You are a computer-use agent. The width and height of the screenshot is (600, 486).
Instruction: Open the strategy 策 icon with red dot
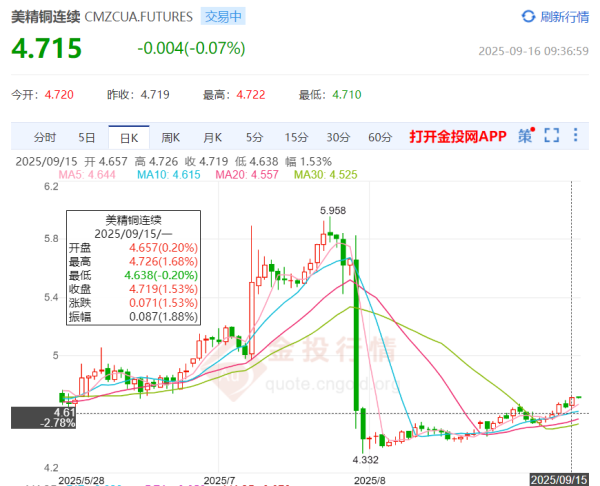pos(527,135)
